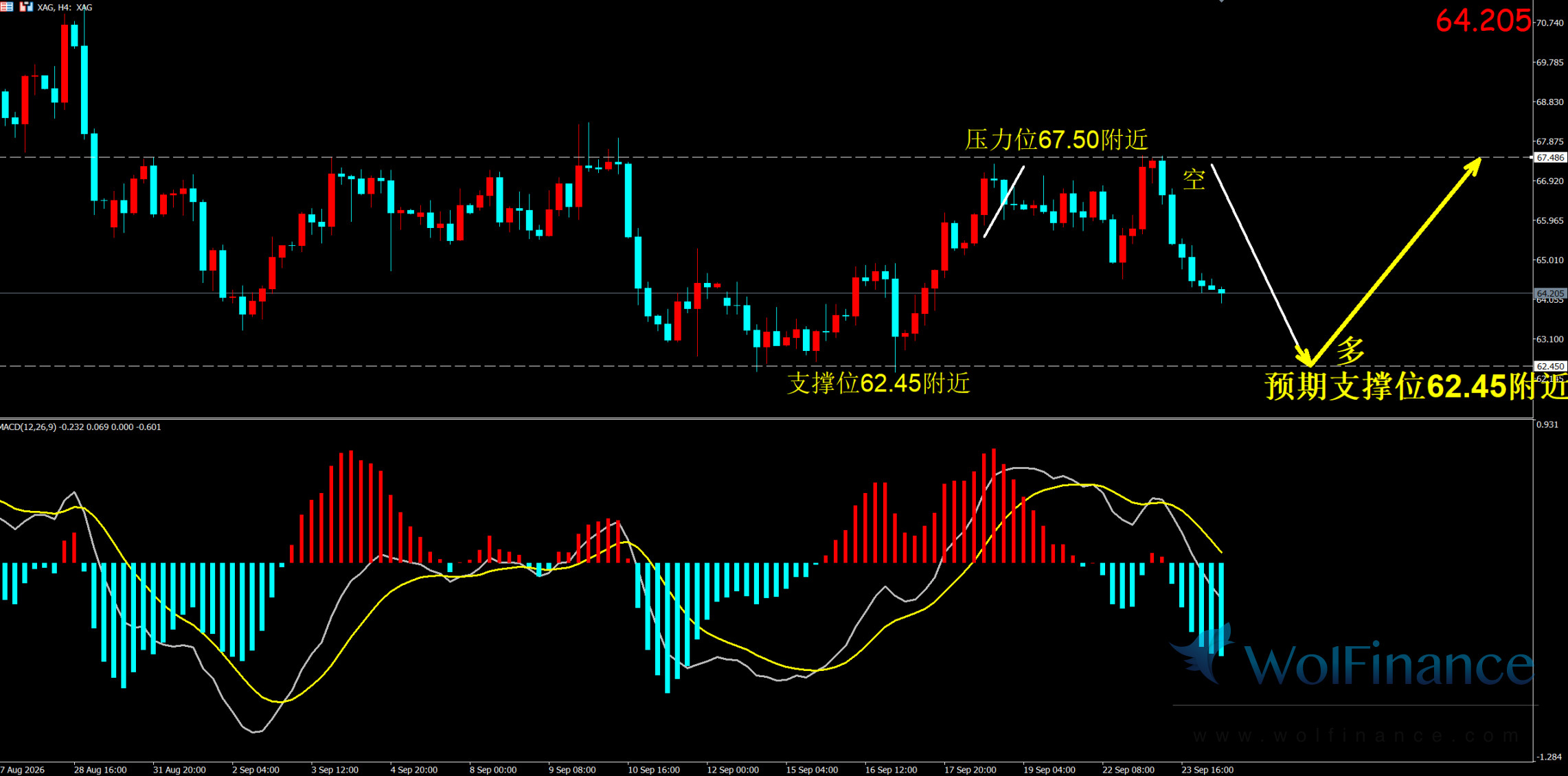
Task: Select the 压力位67.50附近 text label
Action: tap(1056, 139)
